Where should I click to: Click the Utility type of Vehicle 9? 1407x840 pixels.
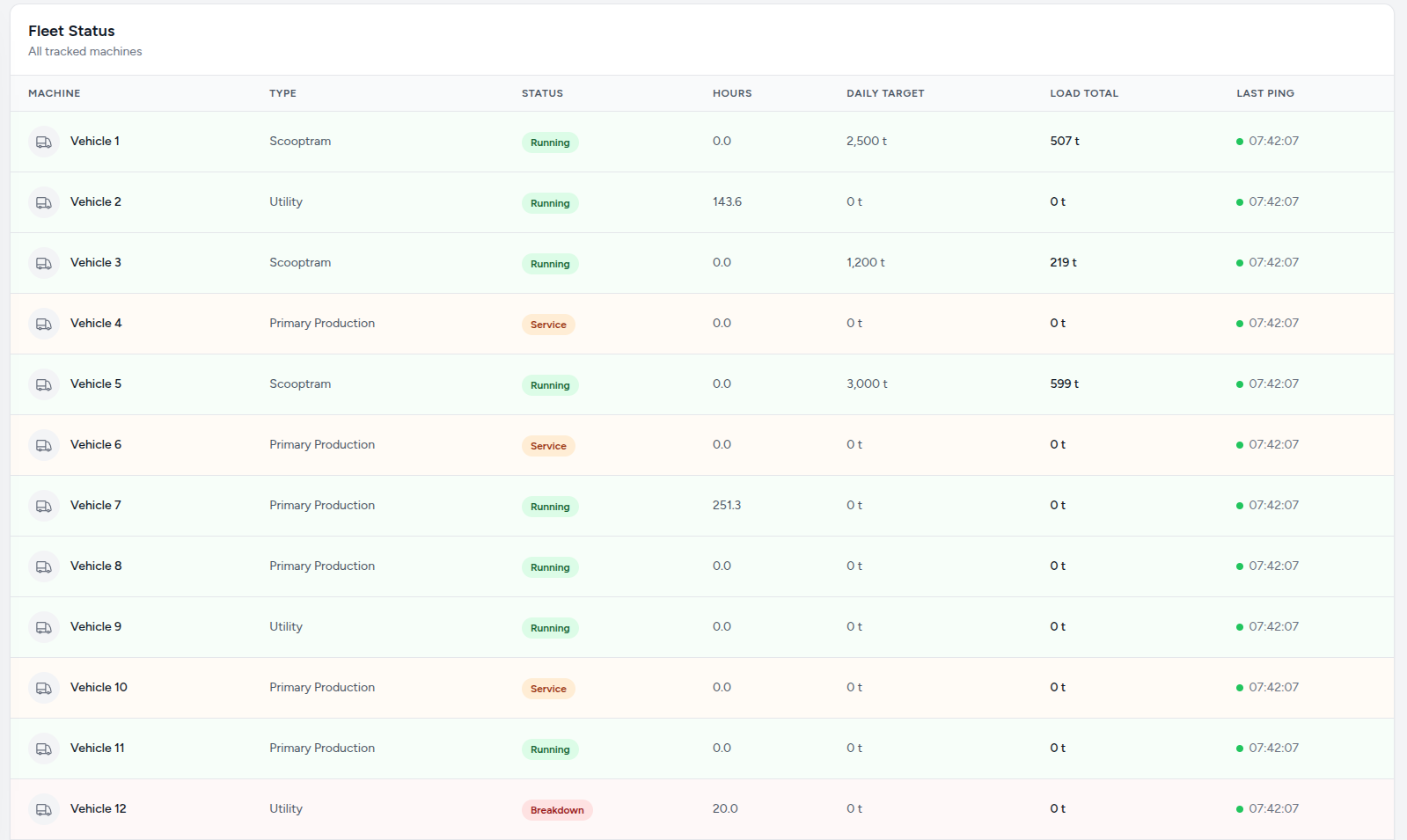[286, 626]
